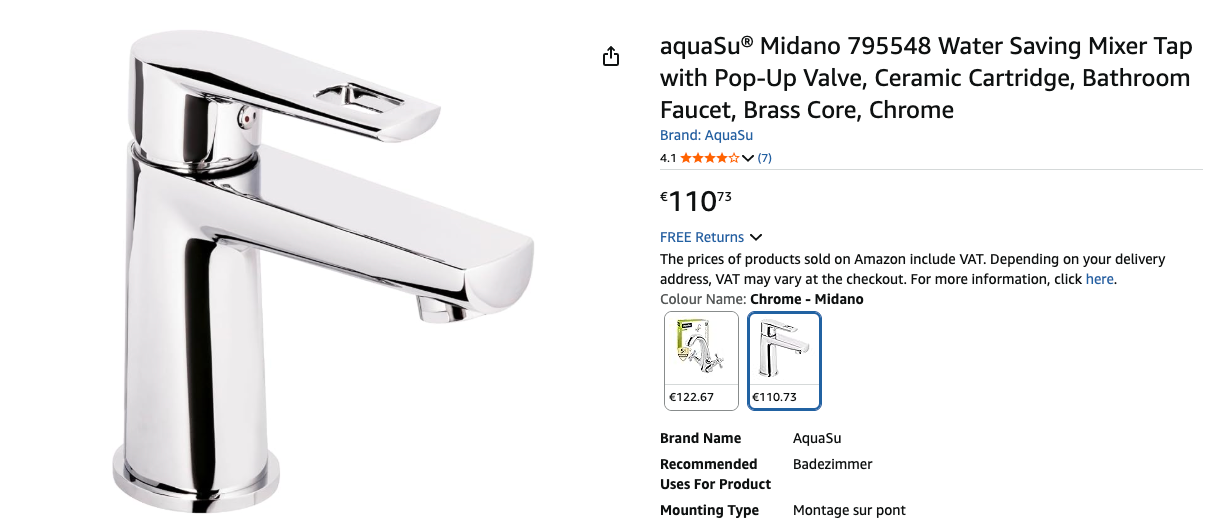Click the Brand Name specification label

[700, 438]
